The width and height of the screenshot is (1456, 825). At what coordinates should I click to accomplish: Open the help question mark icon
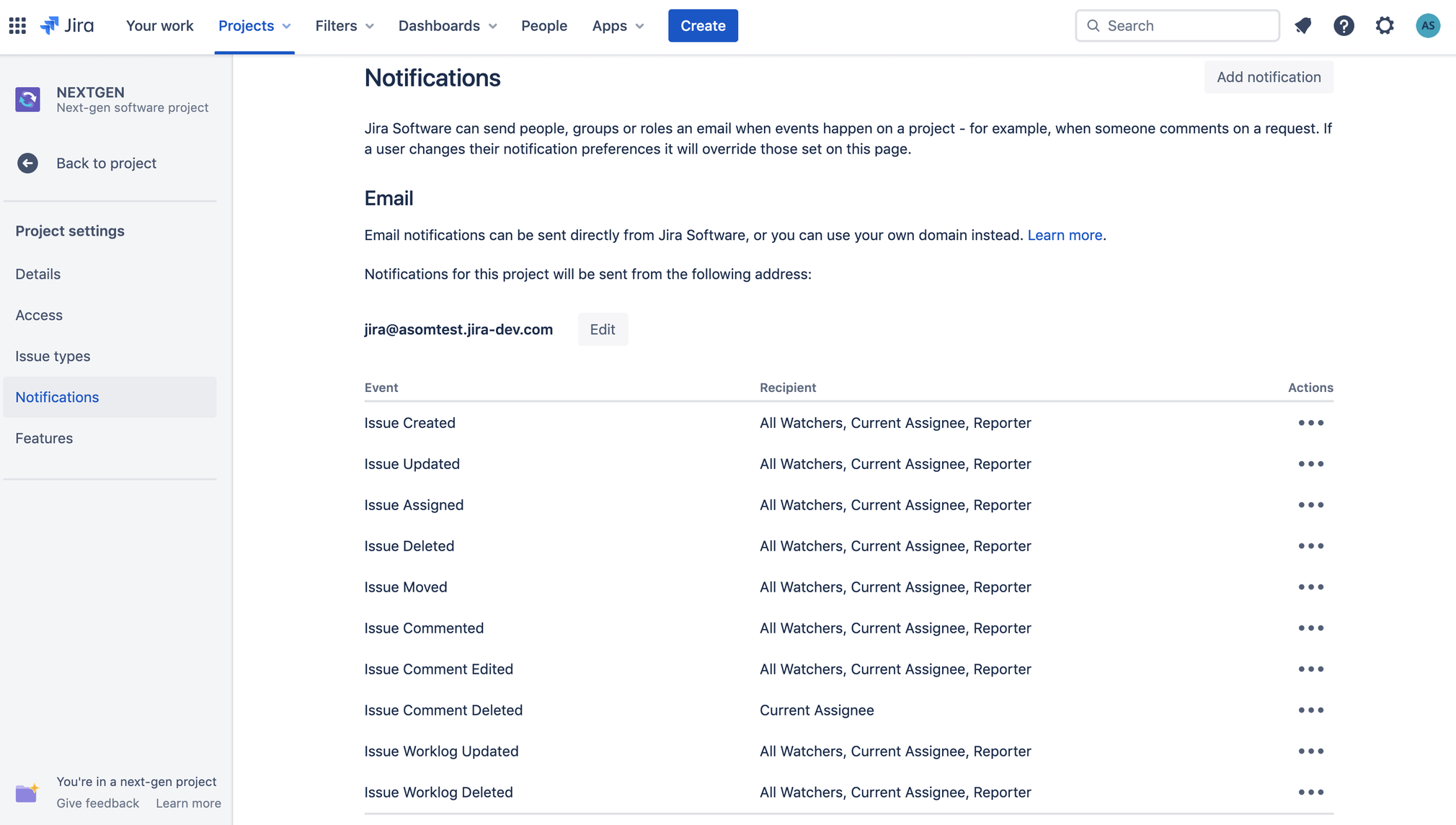click(1344, 26)
